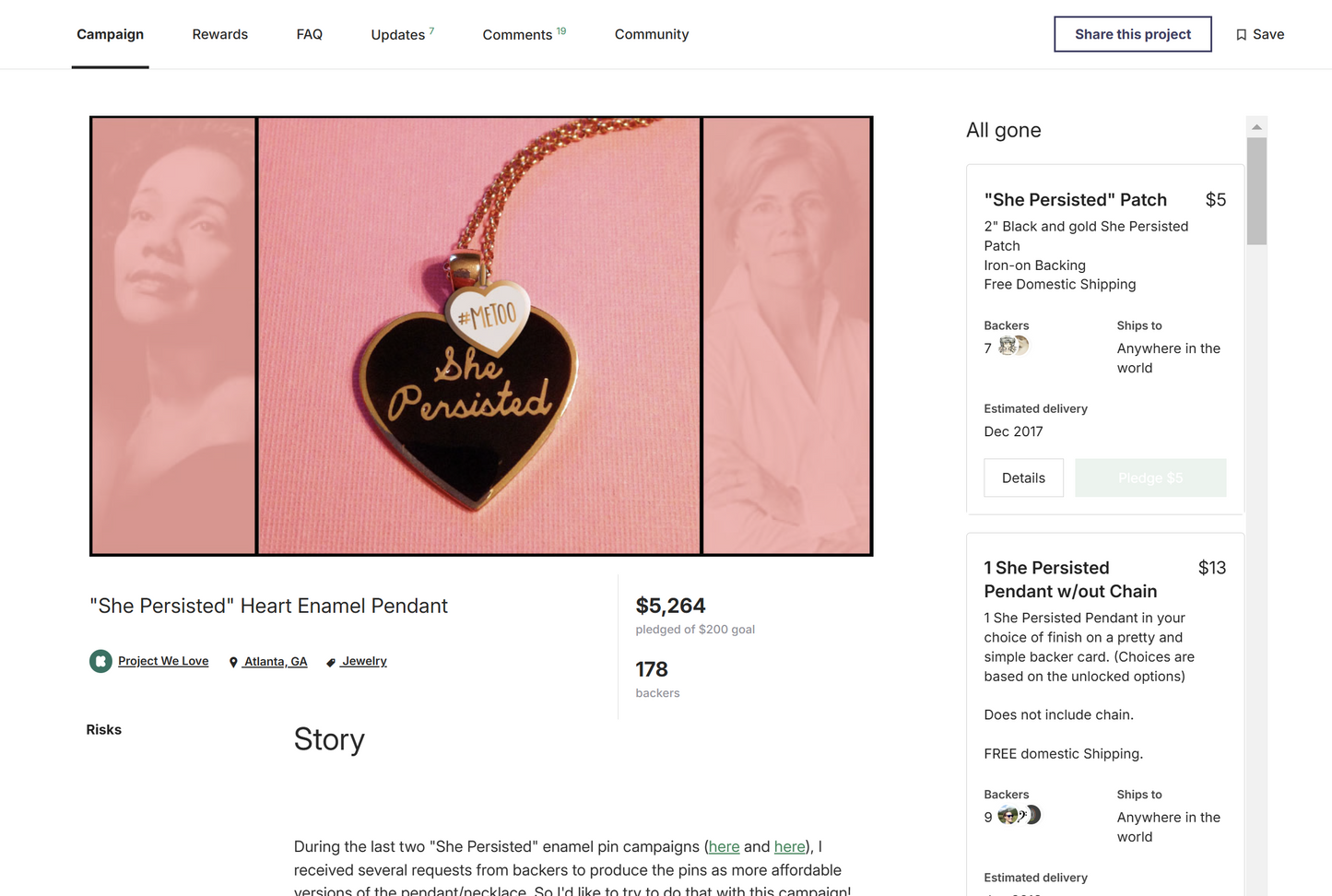Click the first backer avatar for the pendant reward

(1007, 815)
